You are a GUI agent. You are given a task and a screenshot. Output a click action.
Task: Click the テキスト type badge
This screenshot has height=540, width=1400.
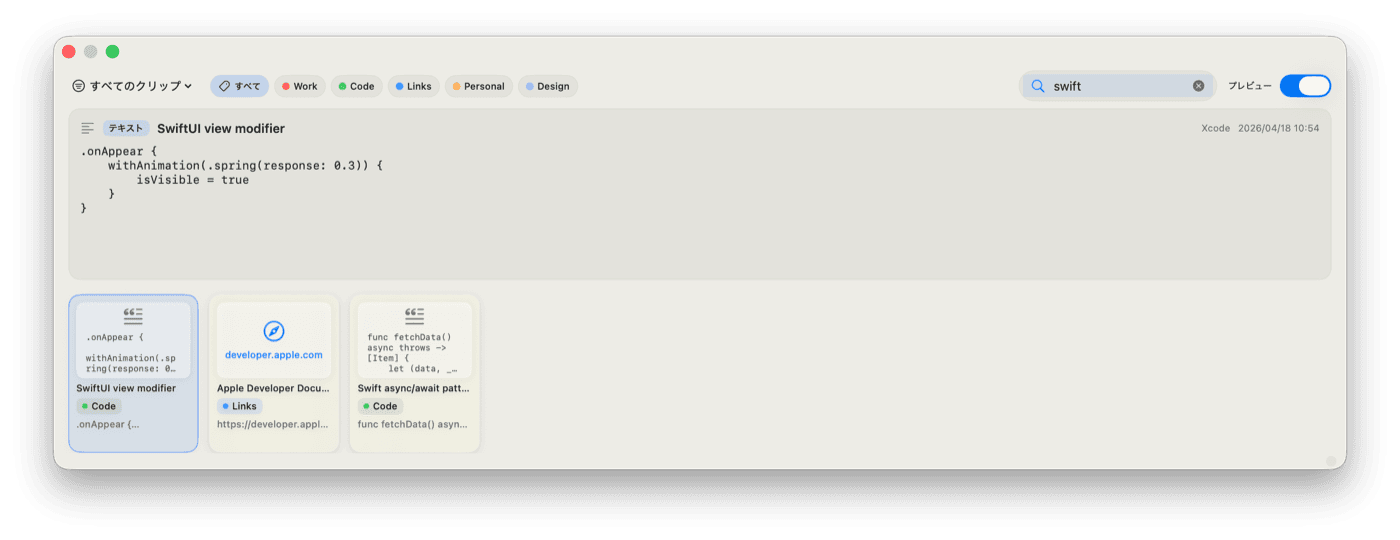pyautogui.click(x=126, y=128)
